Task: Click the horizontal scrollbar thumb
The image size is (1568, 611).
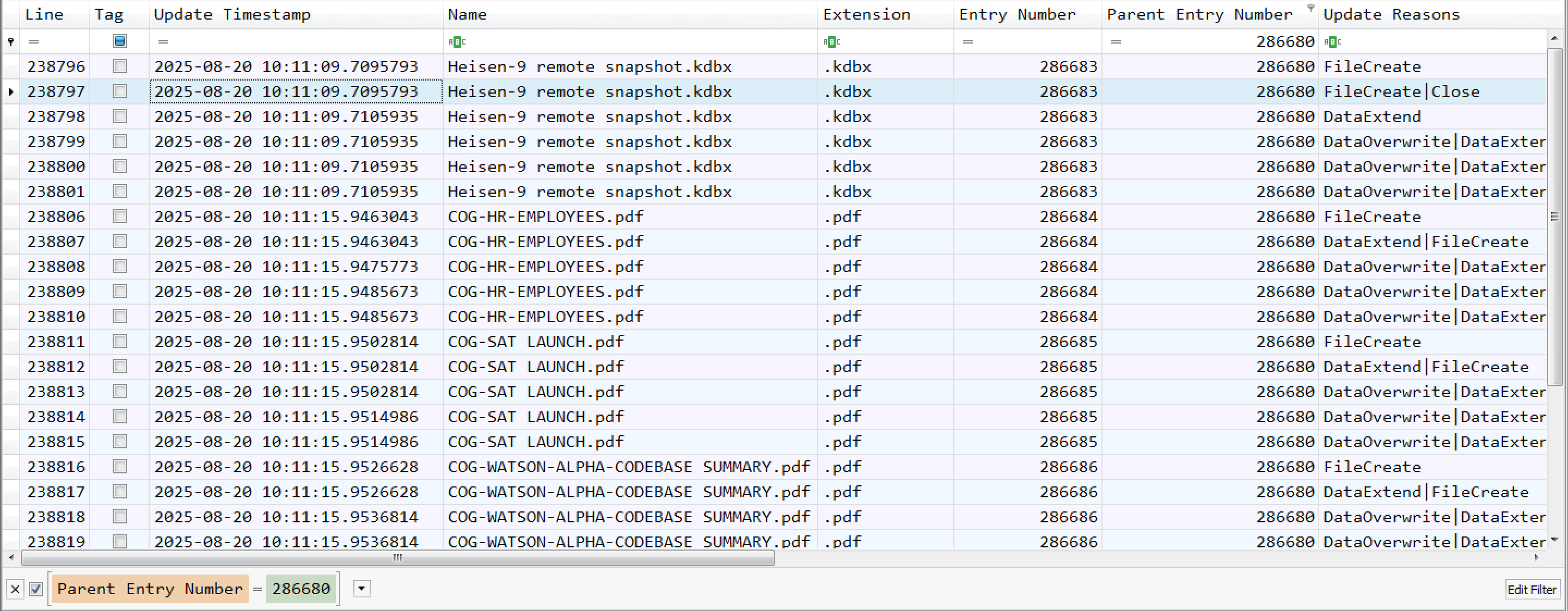Action: [x=397, y=558]
